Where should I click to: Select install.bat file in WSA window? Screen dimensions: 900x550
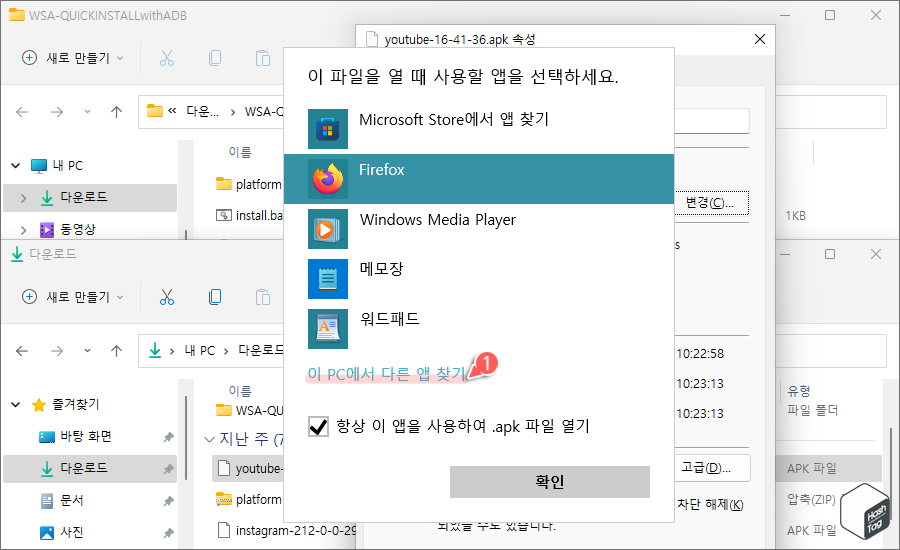[249, 215]
